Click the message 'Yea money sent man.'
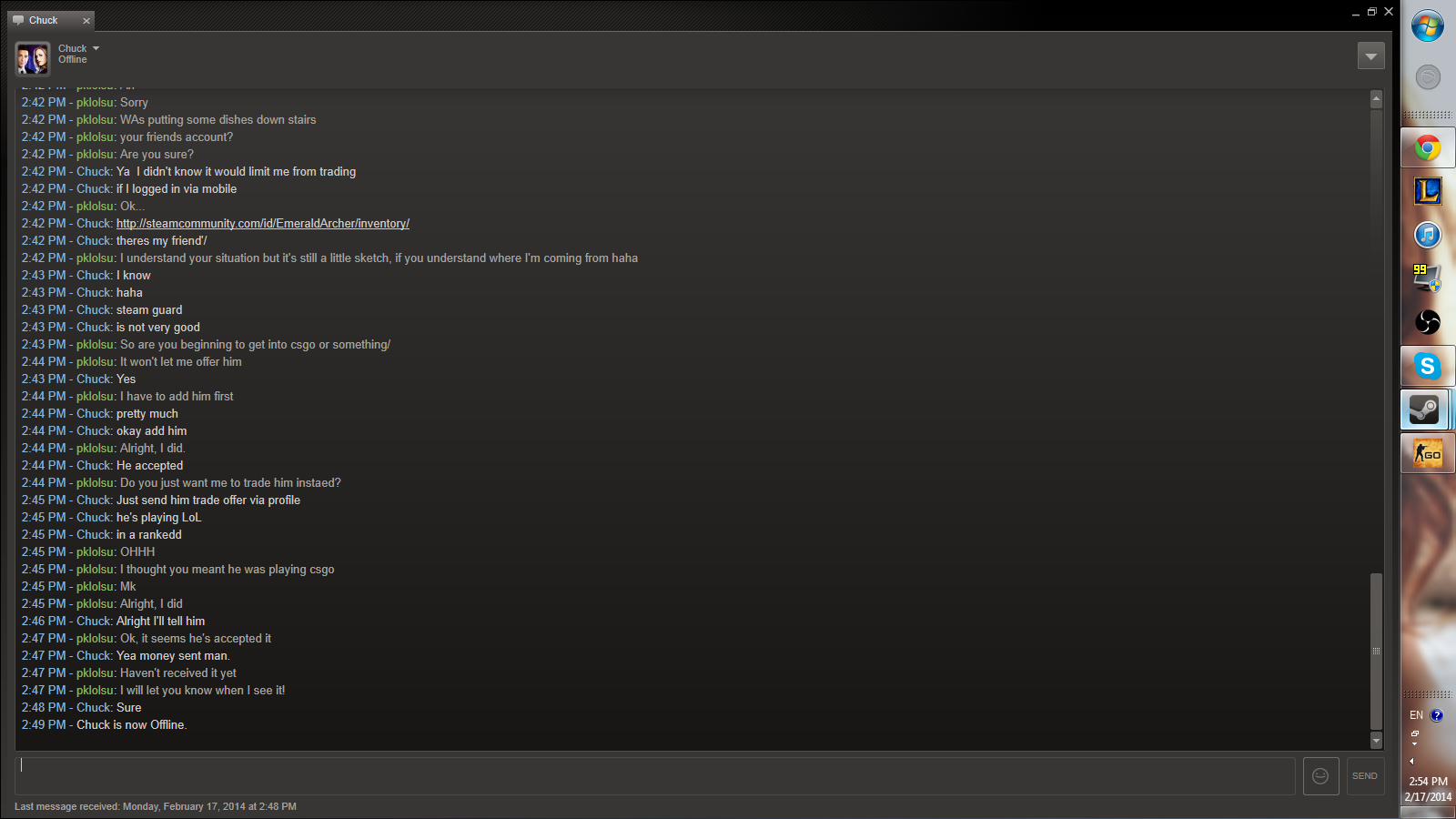Viewport: 1456px width, 819px height. click(x=173, y=655)
